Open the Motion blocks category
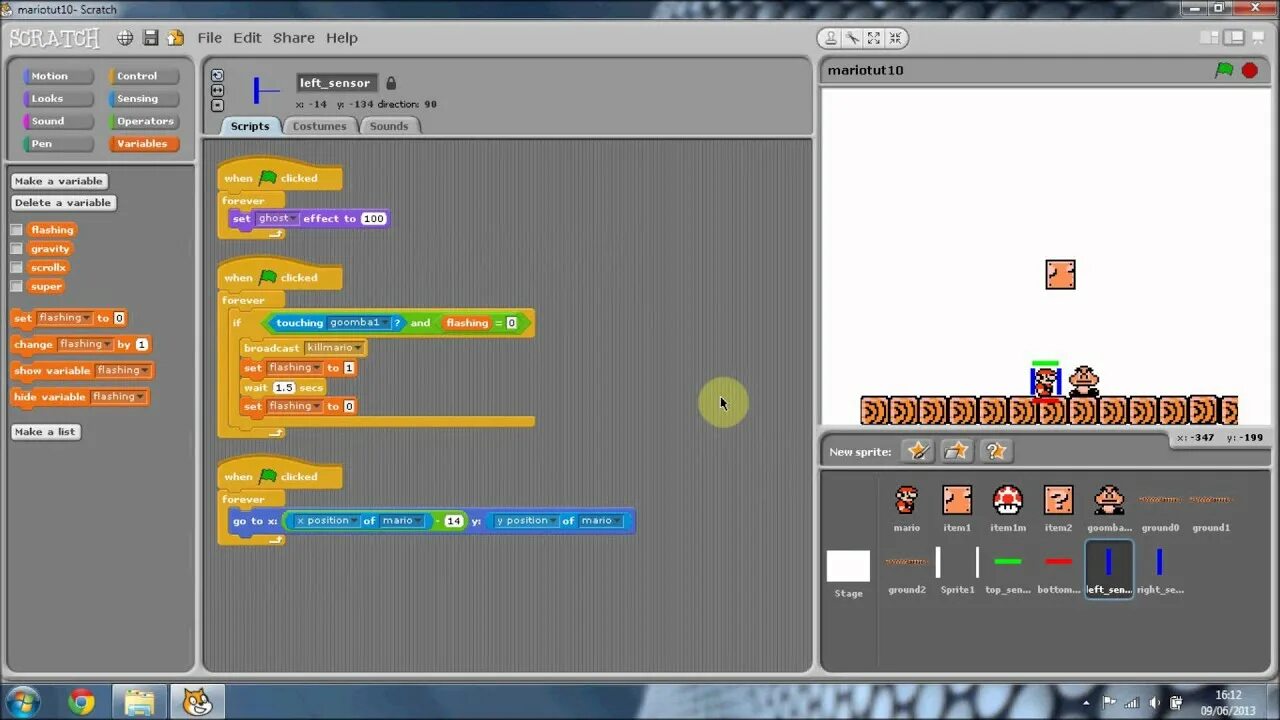This screenshot has width=1280, height=720. point(57,76)
